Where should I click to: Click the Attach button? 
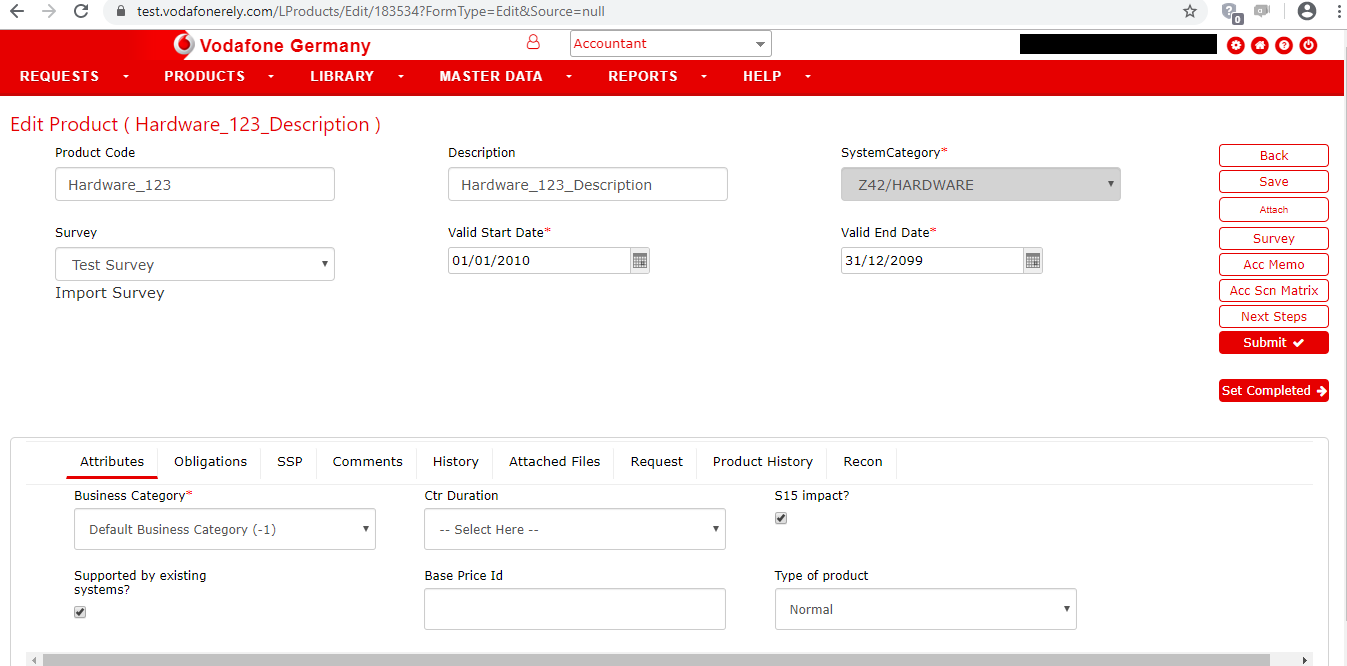1274,209
